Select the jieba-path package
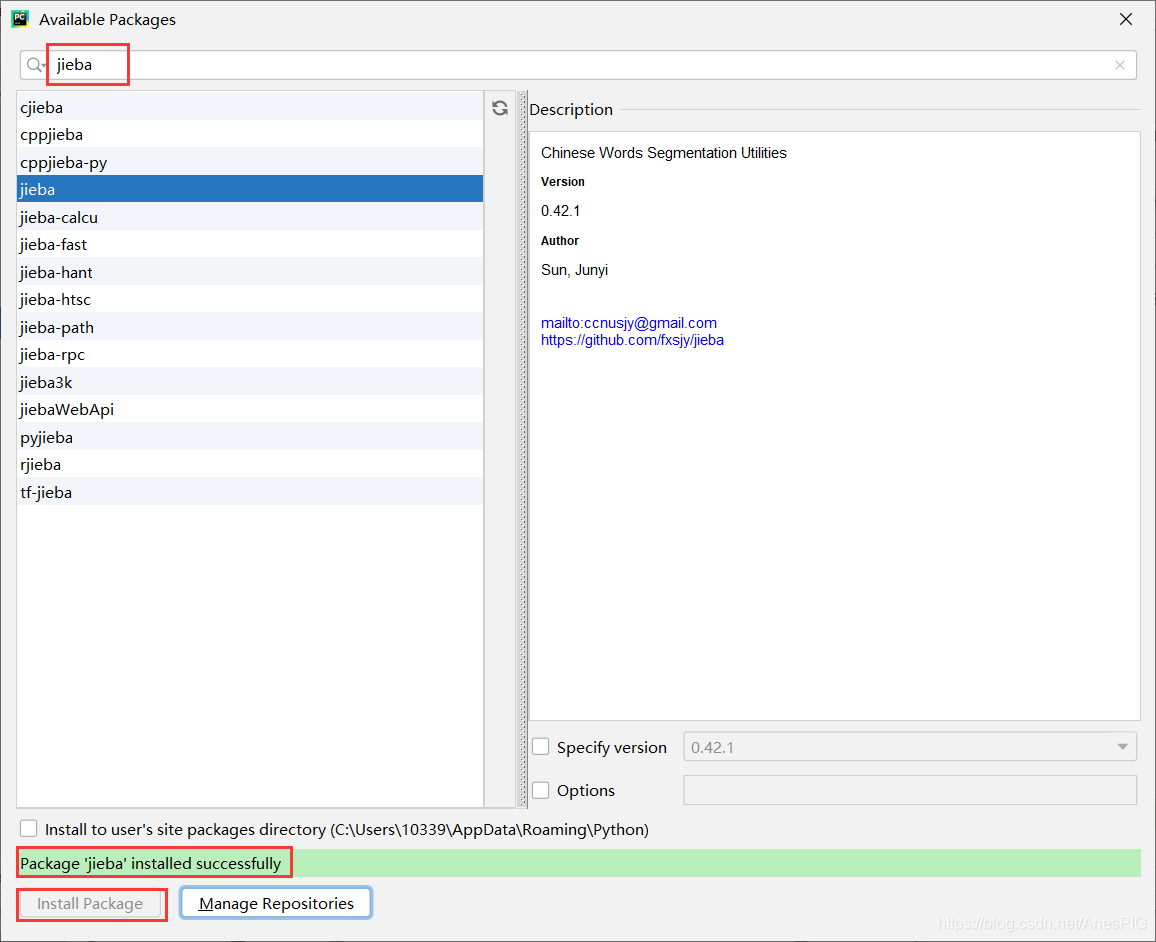 click(250, 327)
